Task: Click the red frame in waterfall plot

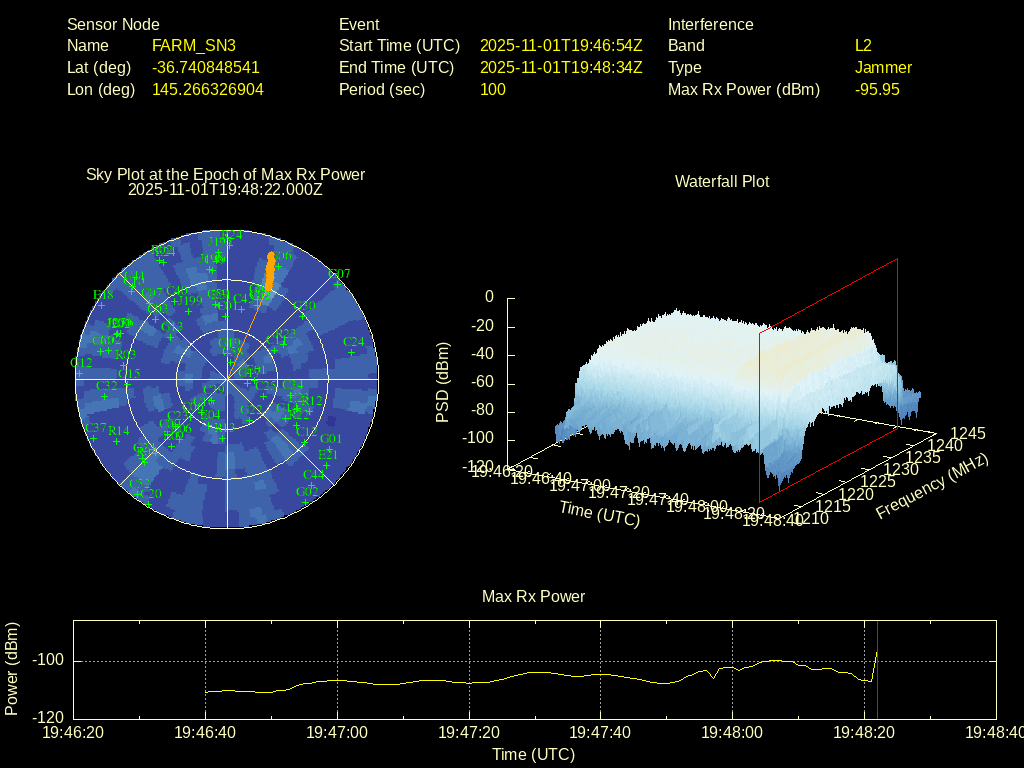Action: coord(828,294)
